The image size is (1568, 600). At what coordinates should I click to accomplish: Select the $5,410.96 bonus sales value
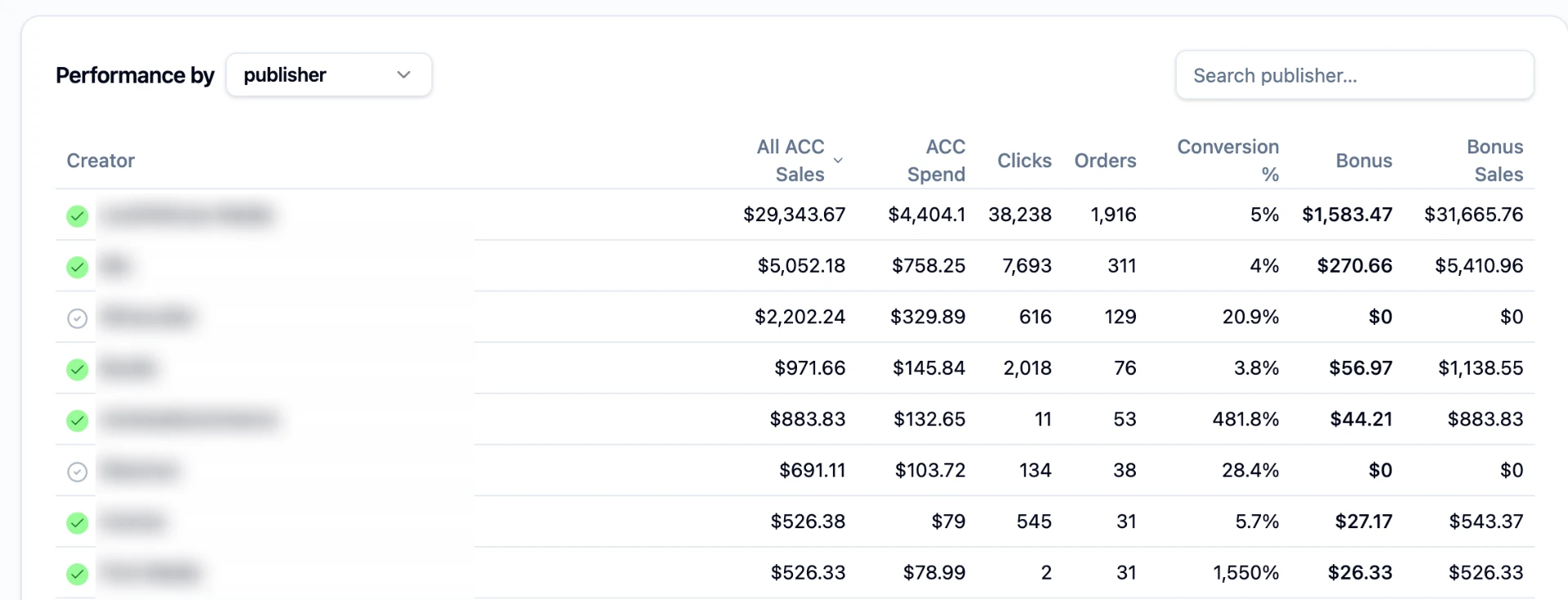point(1479,266)
